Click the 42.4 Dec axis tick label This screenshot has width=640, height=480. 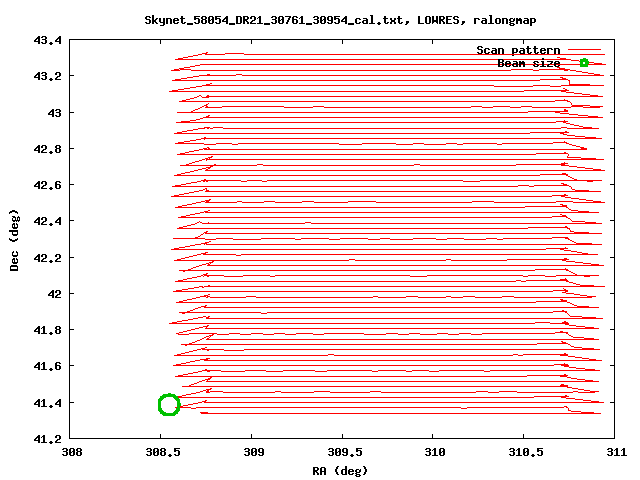point(48,221)
